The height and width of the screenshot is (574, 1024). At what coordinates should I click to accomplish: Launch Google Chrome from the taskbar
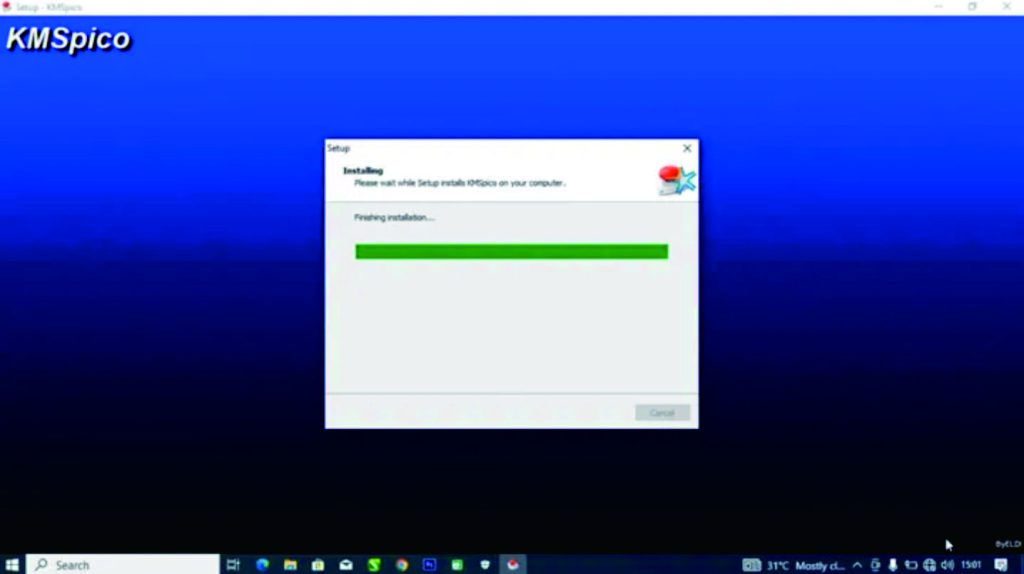tap(402, 565)
